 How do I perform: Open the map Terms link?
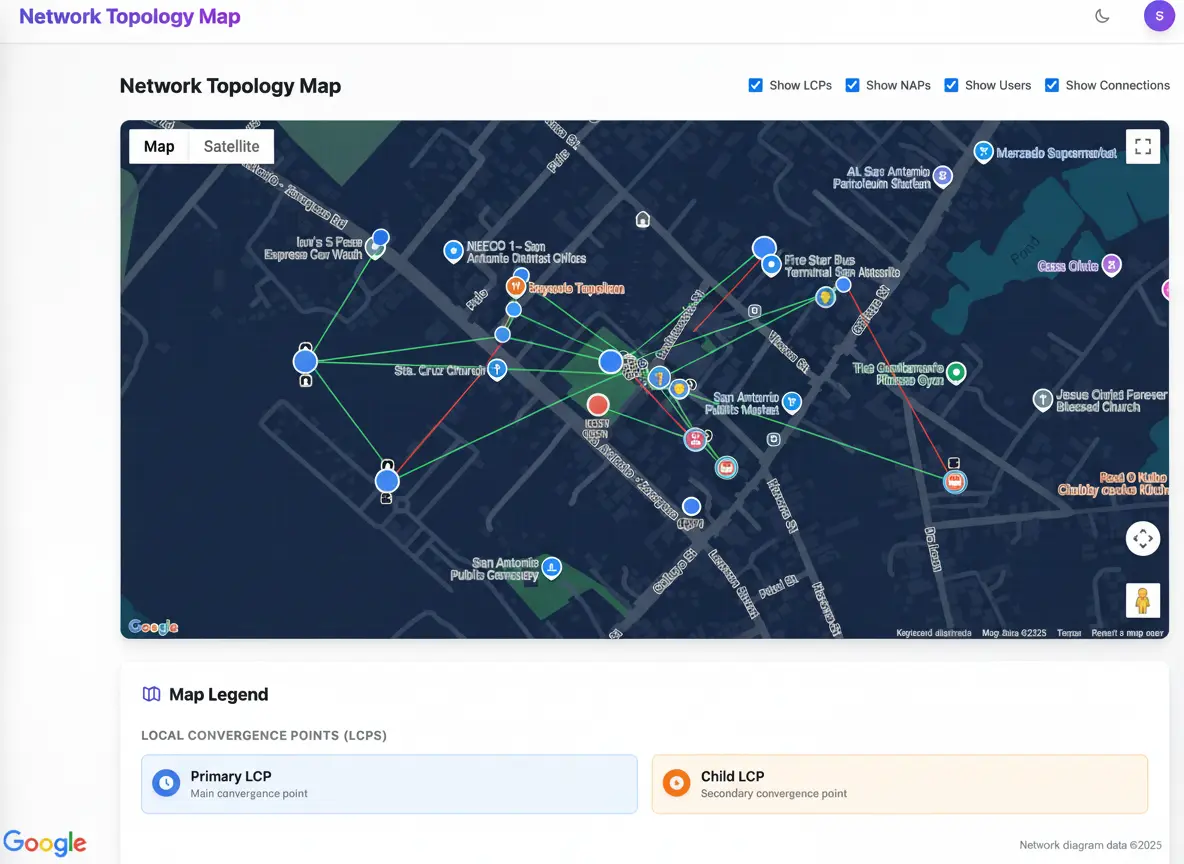click(1068, 633)
